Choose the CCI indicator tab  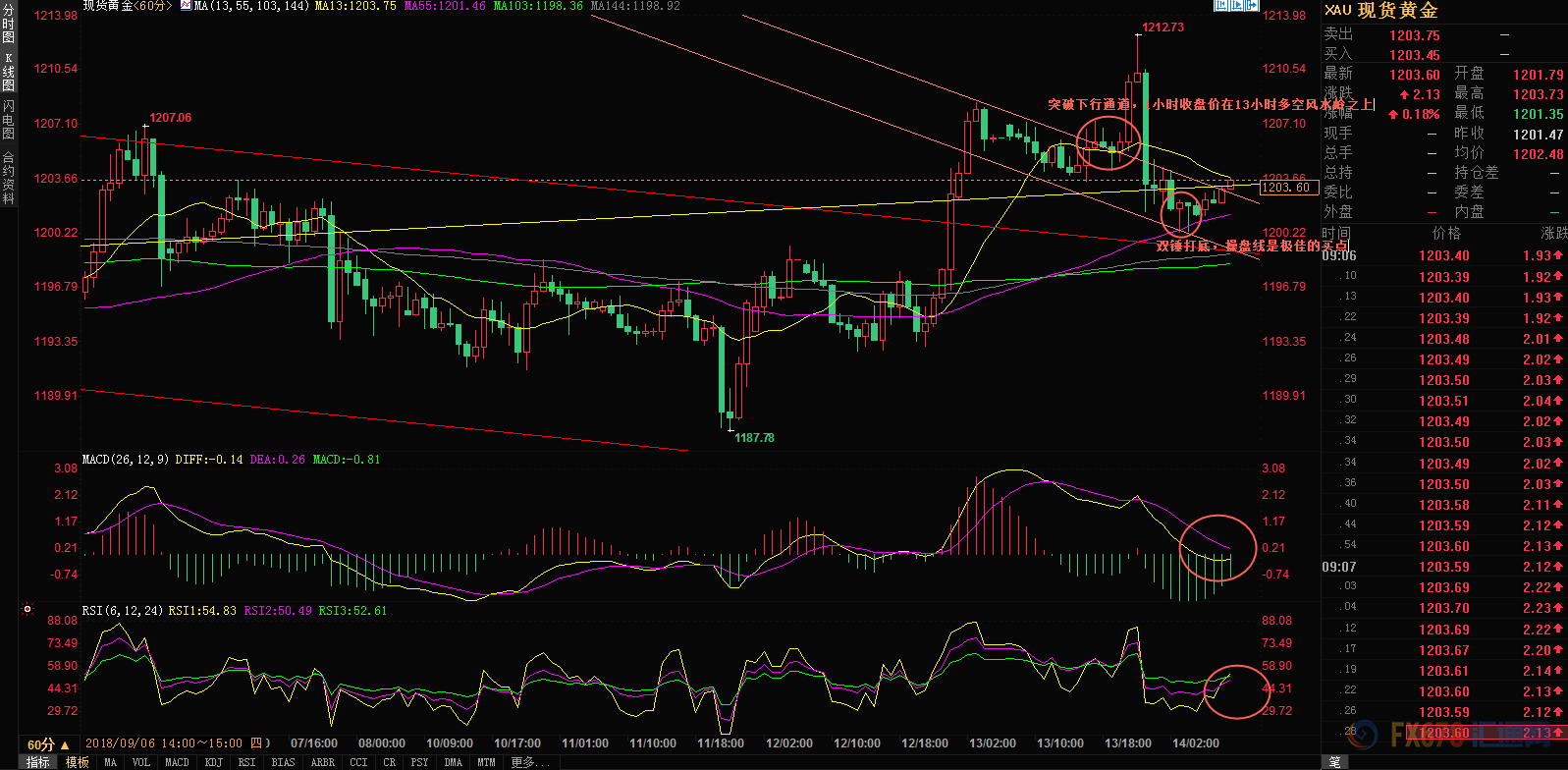tap(358, 762)
